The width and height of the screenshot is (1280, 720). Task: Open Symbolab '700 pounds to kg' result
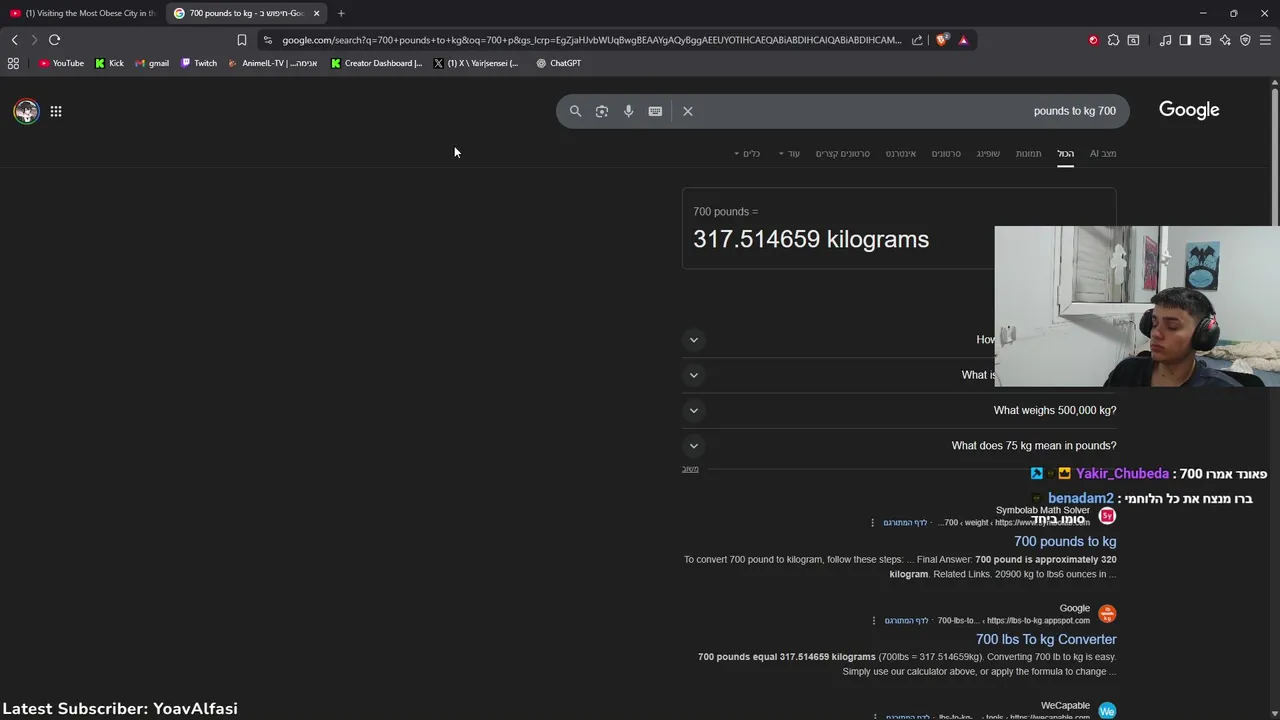1065,541
